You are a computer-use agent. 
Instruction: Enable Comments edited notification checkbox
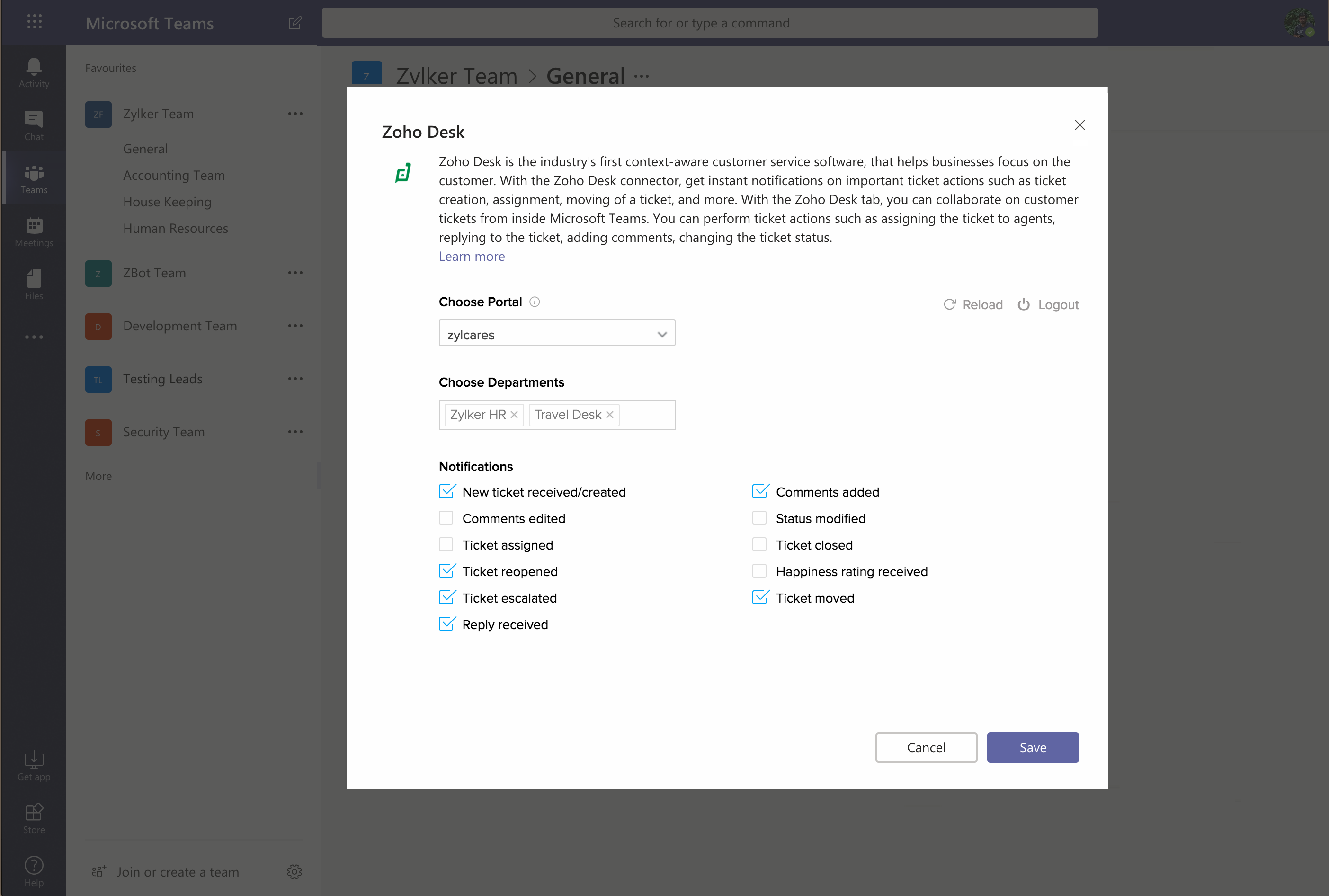click(x=446, y=518)
